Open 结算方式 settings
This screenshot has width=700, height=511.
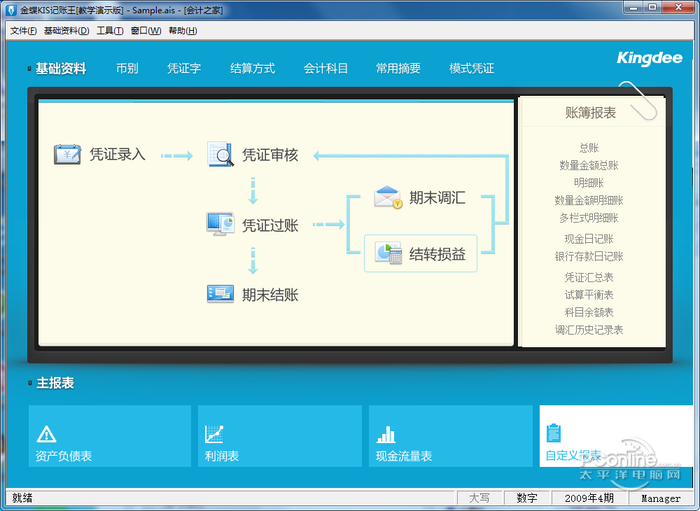pos(252,68)
